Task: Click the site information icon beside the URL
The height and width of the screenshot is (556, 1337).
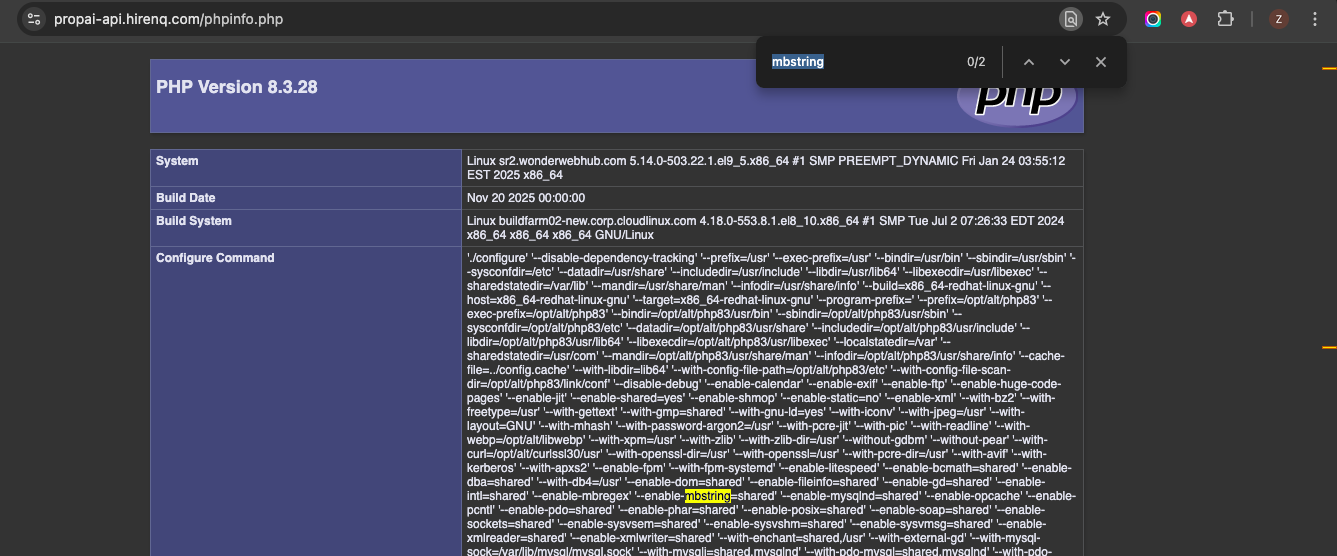Action: (33, 19)
